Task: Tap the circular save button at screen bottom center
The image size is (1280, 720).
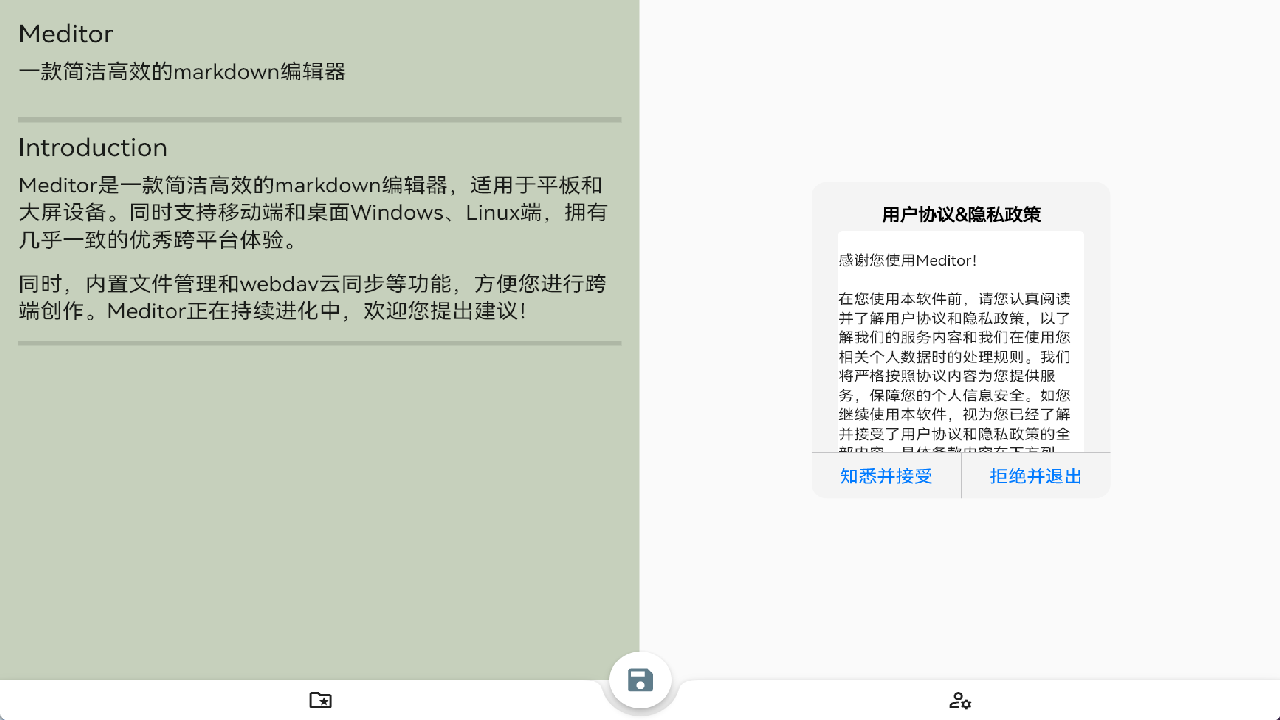Action: [x=639, y=680]
